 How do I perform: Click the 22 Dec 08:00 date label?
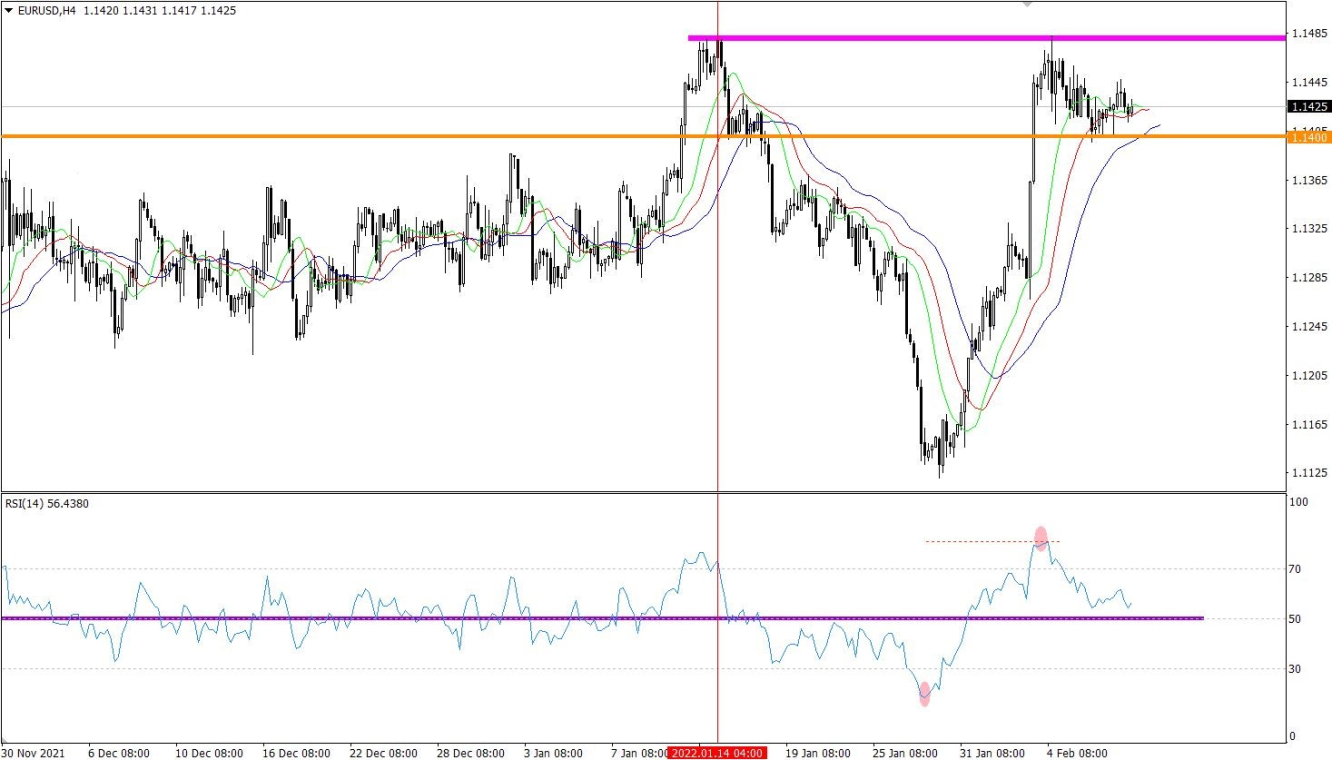383,753
